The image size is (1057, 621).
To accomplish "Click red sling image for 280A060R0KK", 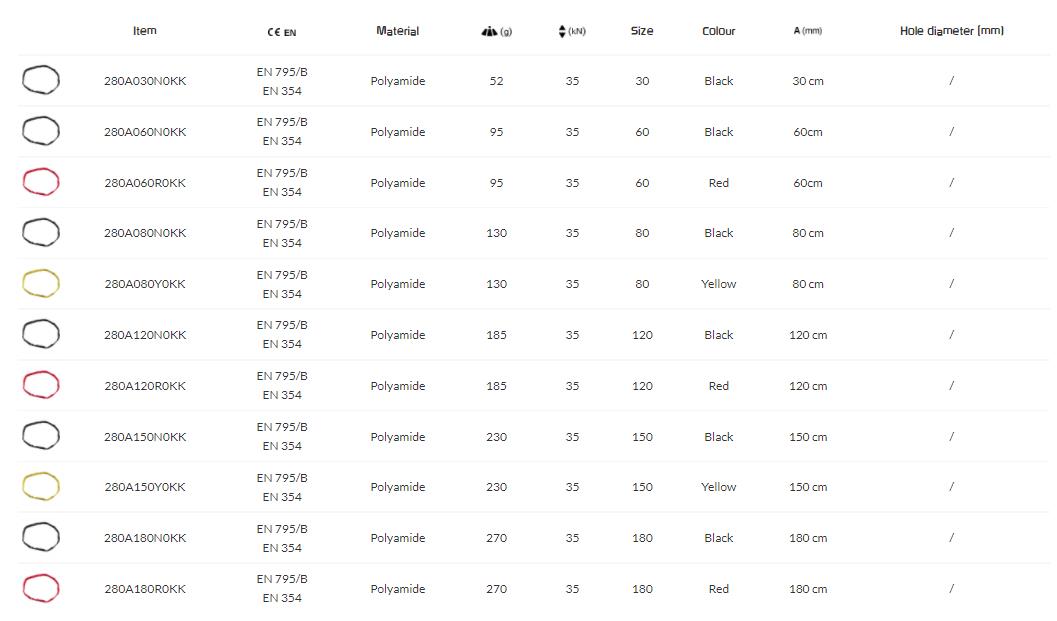I will (41, 182).
